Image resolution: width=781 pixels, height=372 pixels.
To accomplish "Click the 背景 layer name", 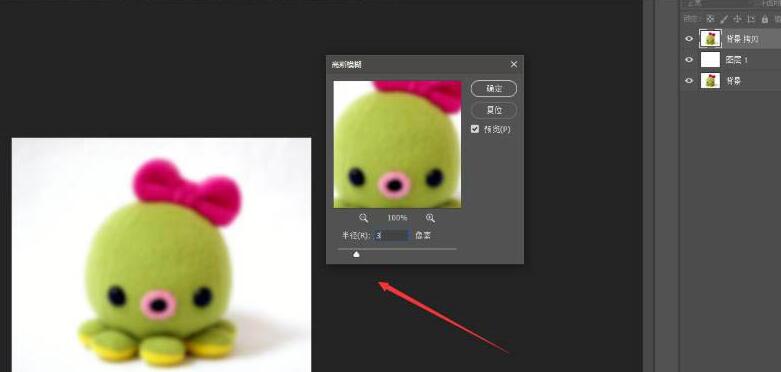I will click(734, 81).
